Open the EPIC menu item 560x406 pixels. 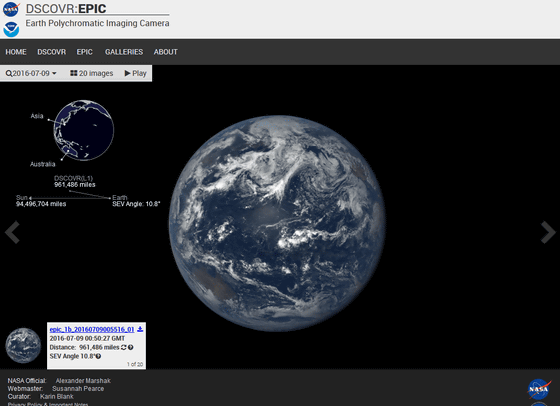(85, 52)
